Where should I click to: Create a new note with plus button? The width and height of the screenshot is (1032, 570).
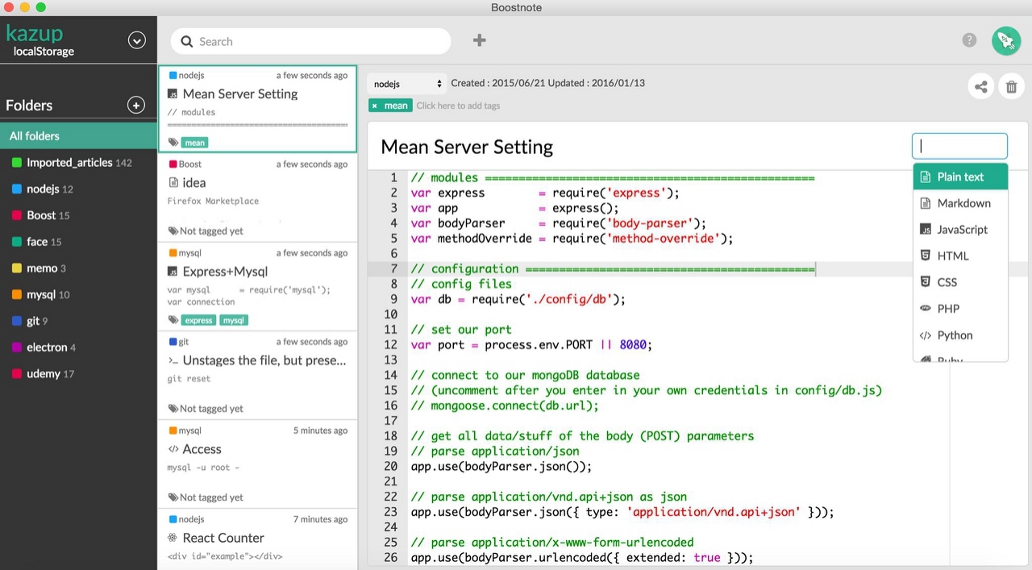click(x=479, y=40)
